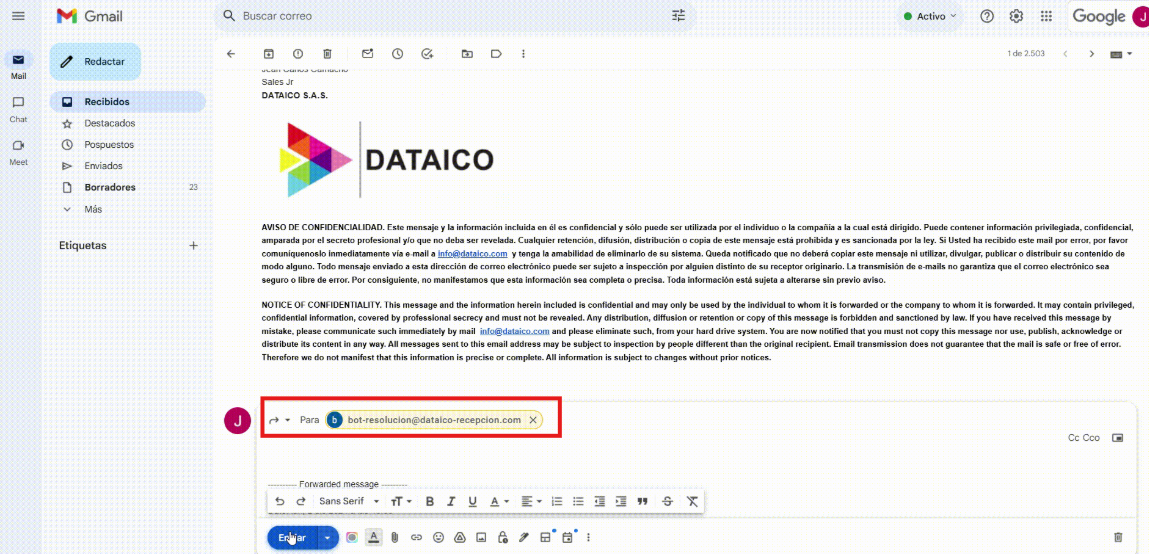Insert signature with the pen icon
Viewport: 1149px width, 554px height.
click(523, 537)
